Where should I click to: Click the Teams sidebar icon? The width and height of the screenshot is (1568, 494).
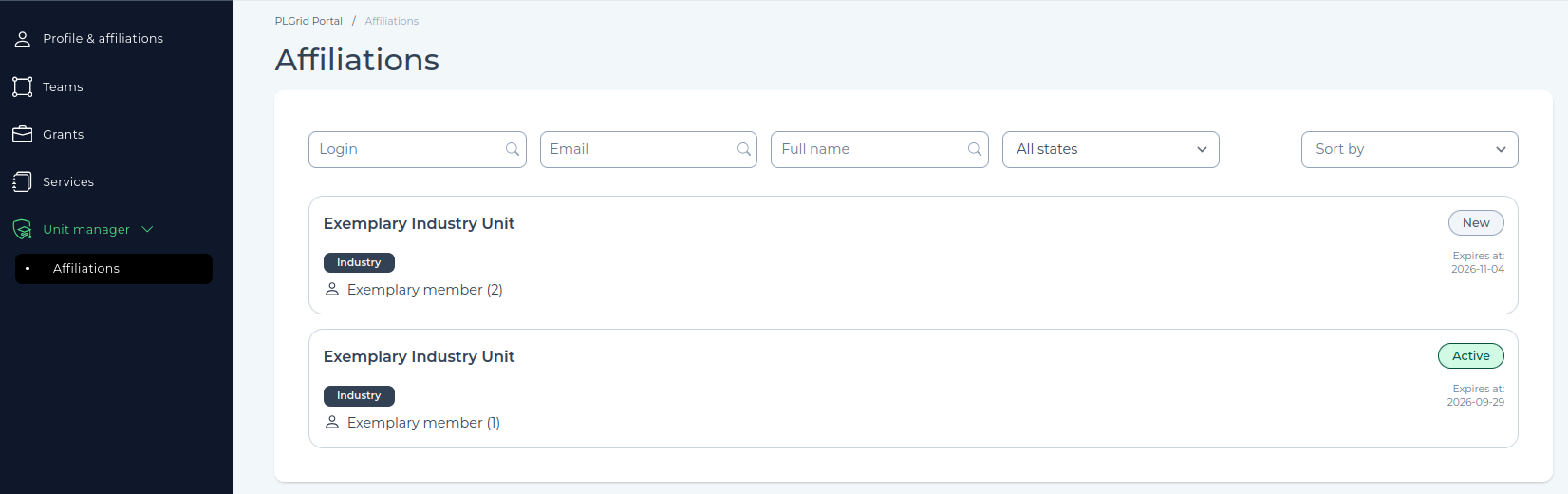click(x=23, y=86)
